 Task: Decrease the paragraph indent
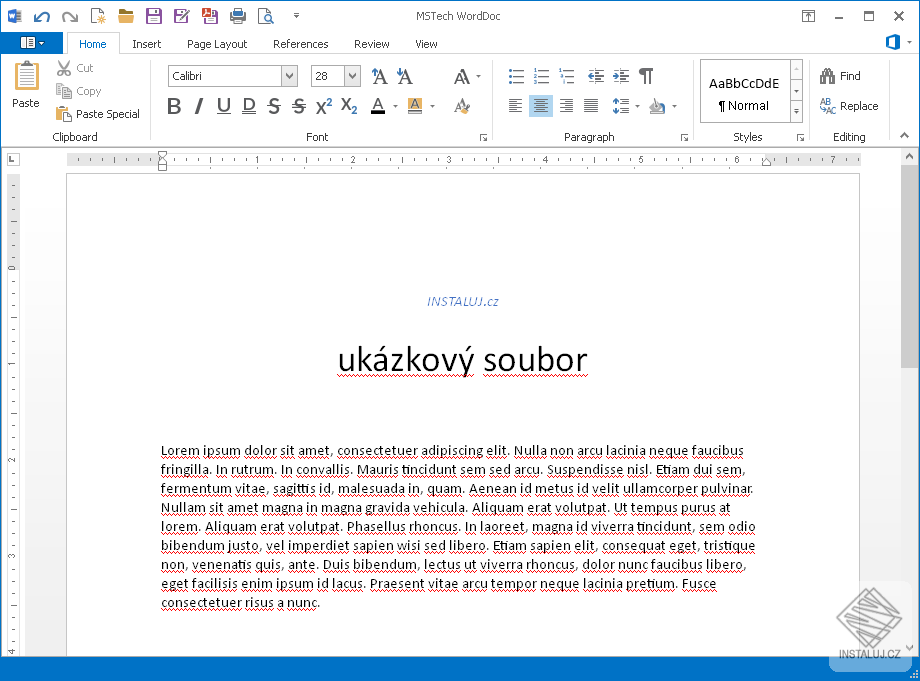tap(596, 76)
